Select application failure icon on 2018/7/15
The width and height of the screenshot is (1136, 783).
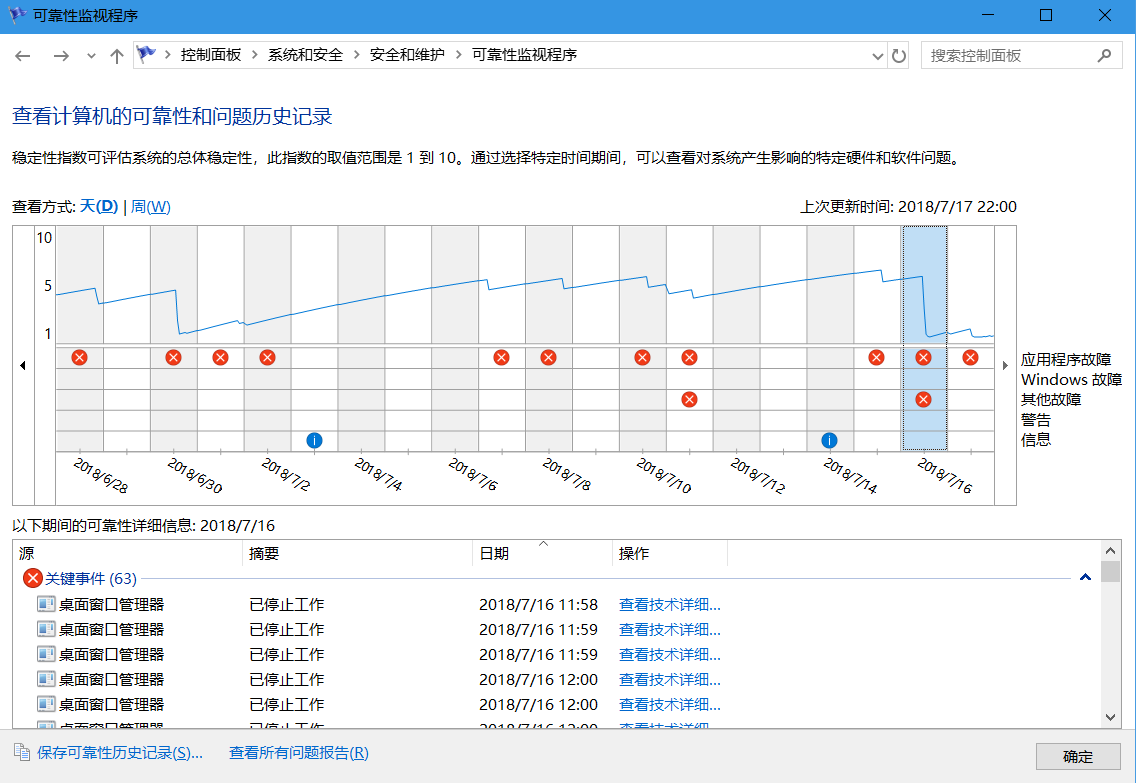(877, 357)
